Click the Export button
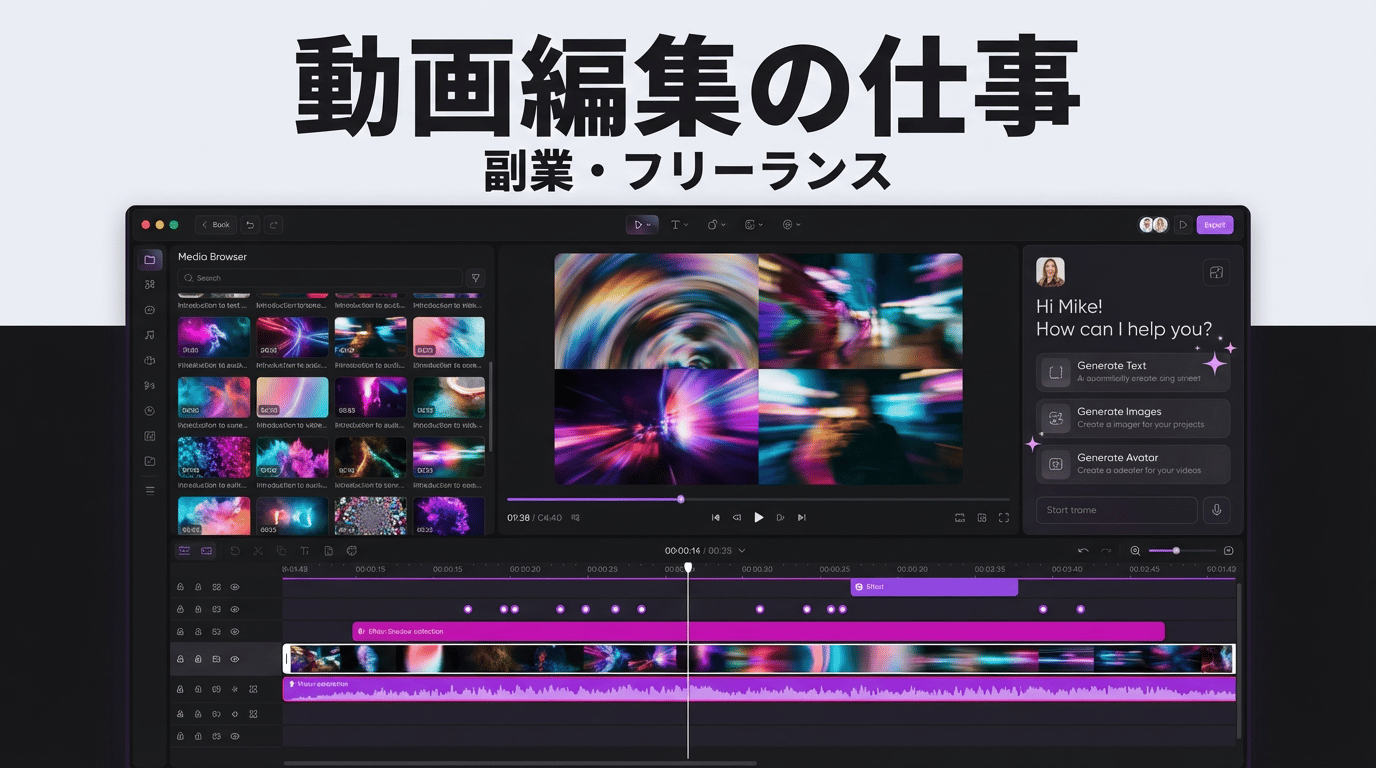This screenshot has height=768, width=1376. pos(1215,224)
